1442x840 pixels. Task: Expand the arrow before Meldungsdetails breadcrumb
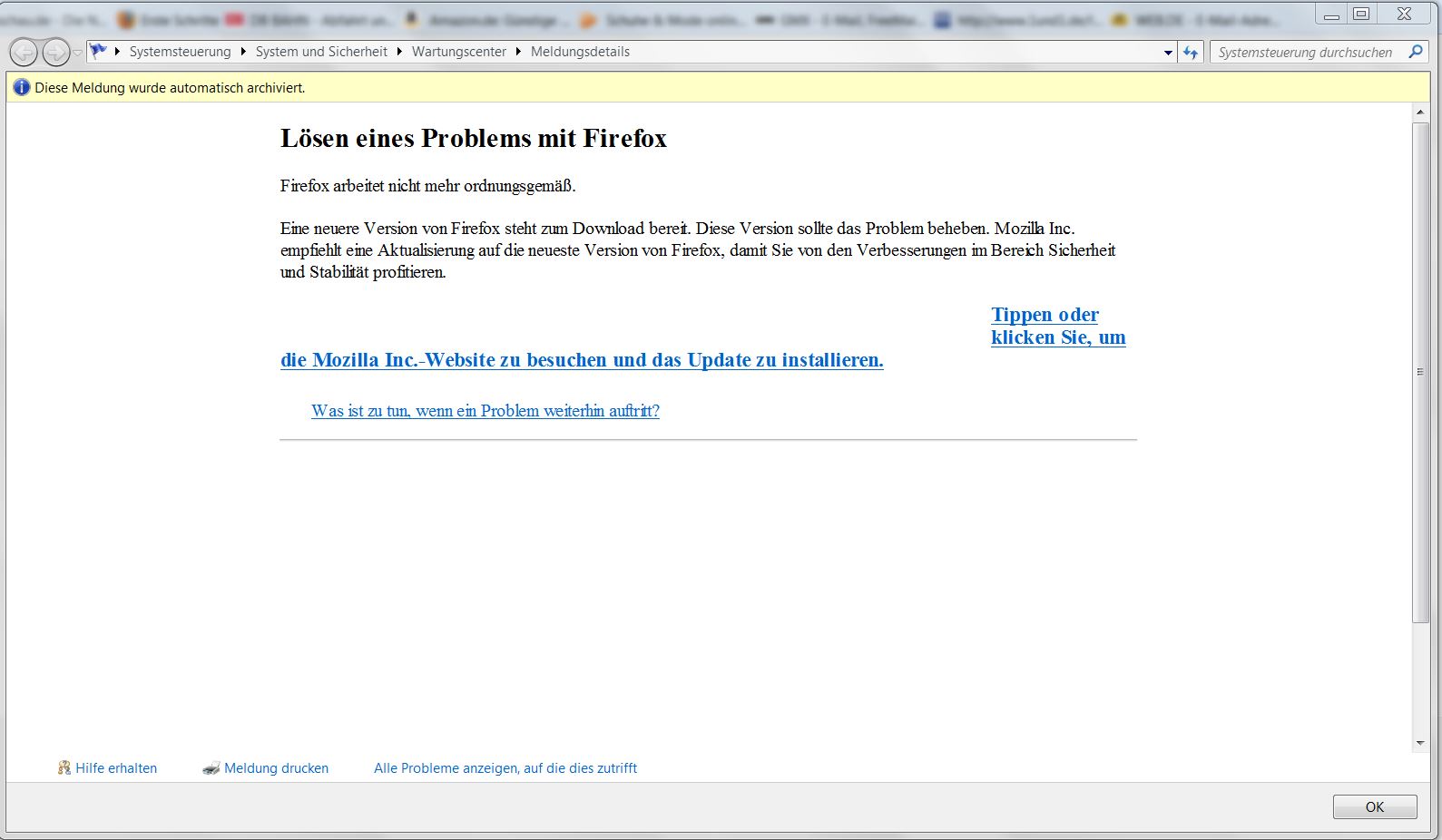coord(519,52)
